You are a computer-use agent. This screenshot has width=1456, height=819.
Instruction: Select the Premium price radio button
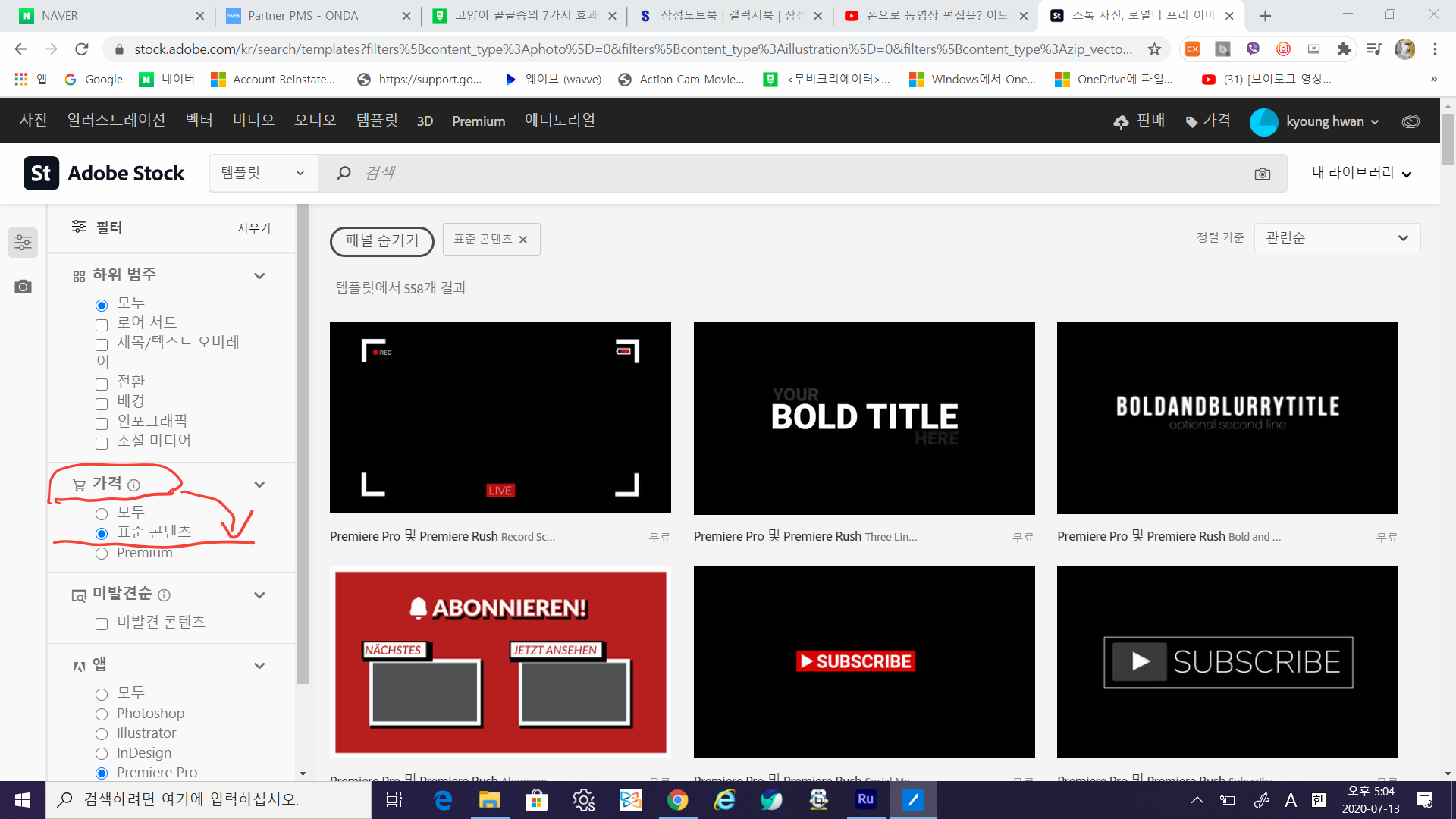(102, 554)
